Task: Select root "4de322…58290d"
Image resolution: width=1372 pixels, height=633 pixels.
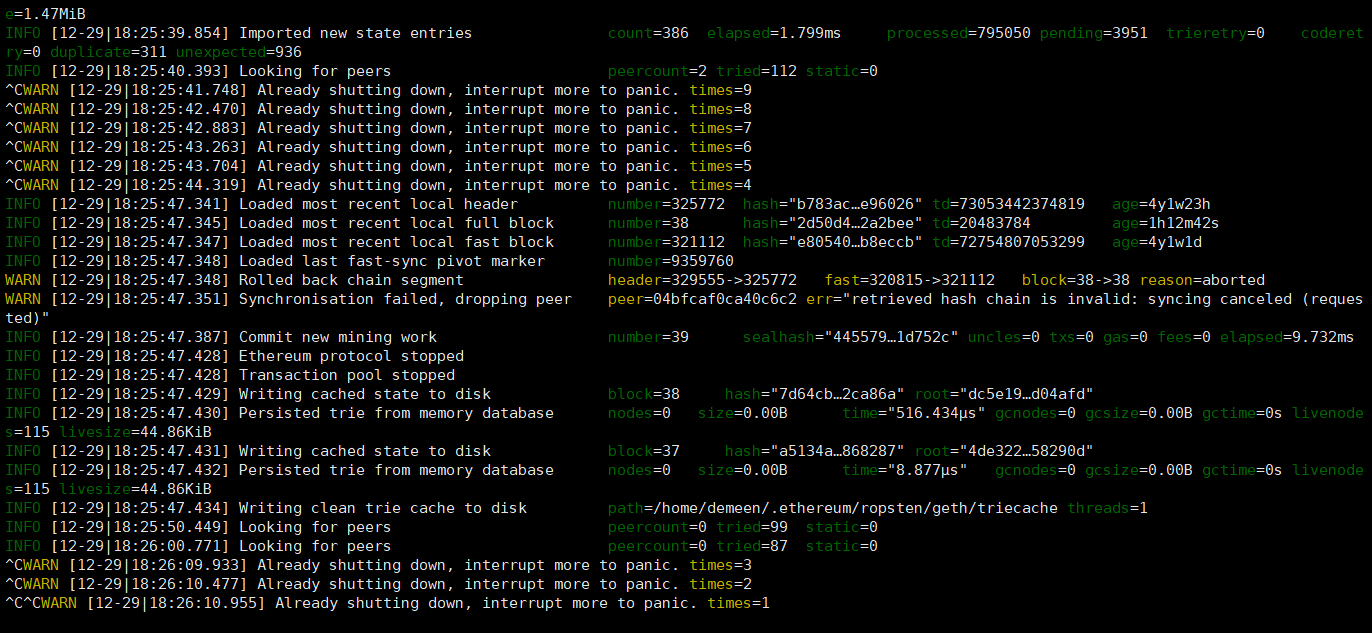Action: 1004,451
